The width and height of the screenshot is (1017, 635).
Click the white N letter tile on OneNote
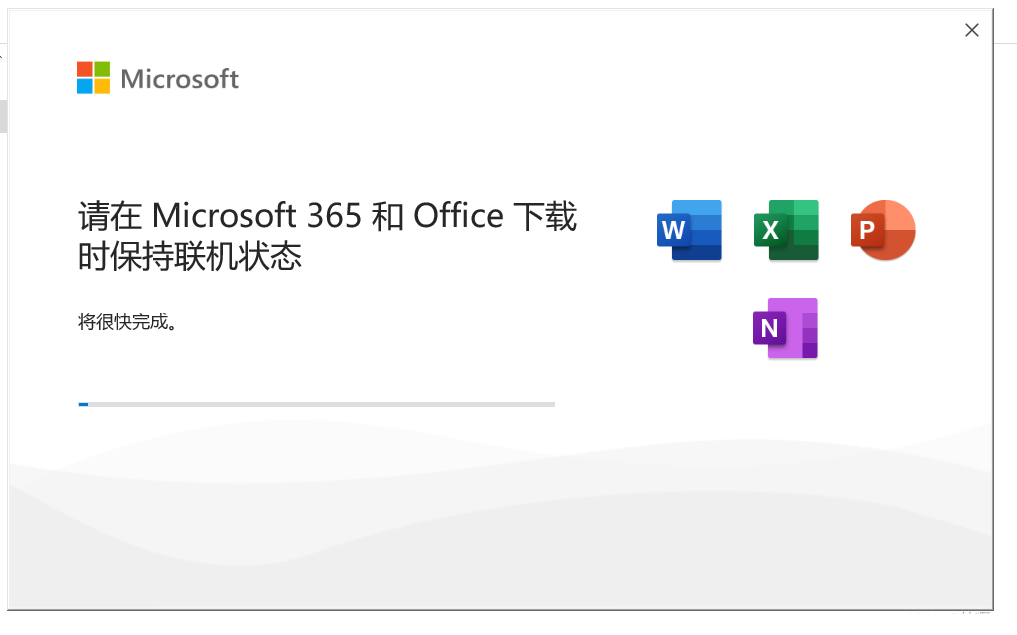click(769, 328)
